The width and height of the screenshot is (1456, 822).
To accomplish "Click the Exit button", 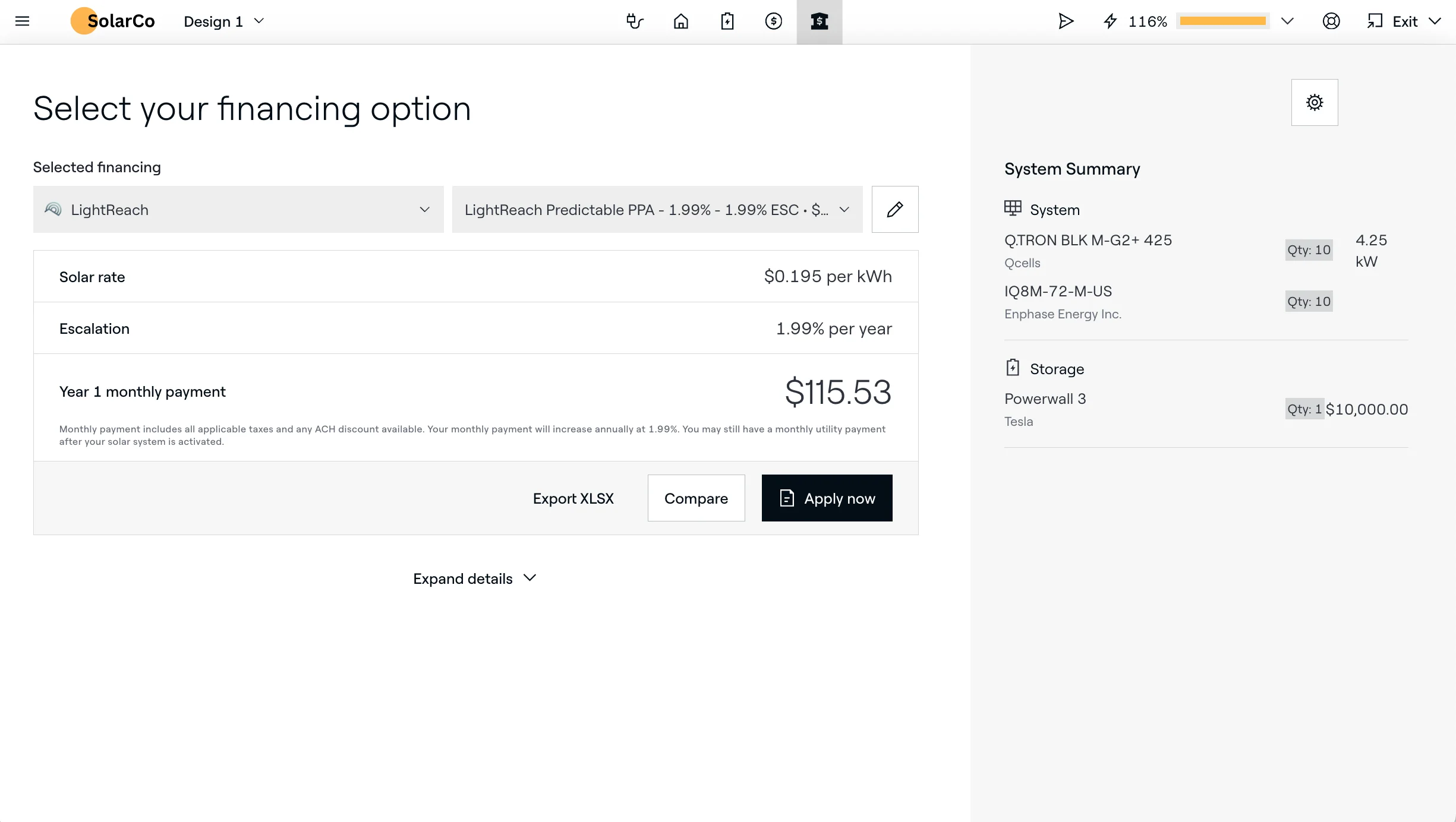I will (x=1392, y=21).
